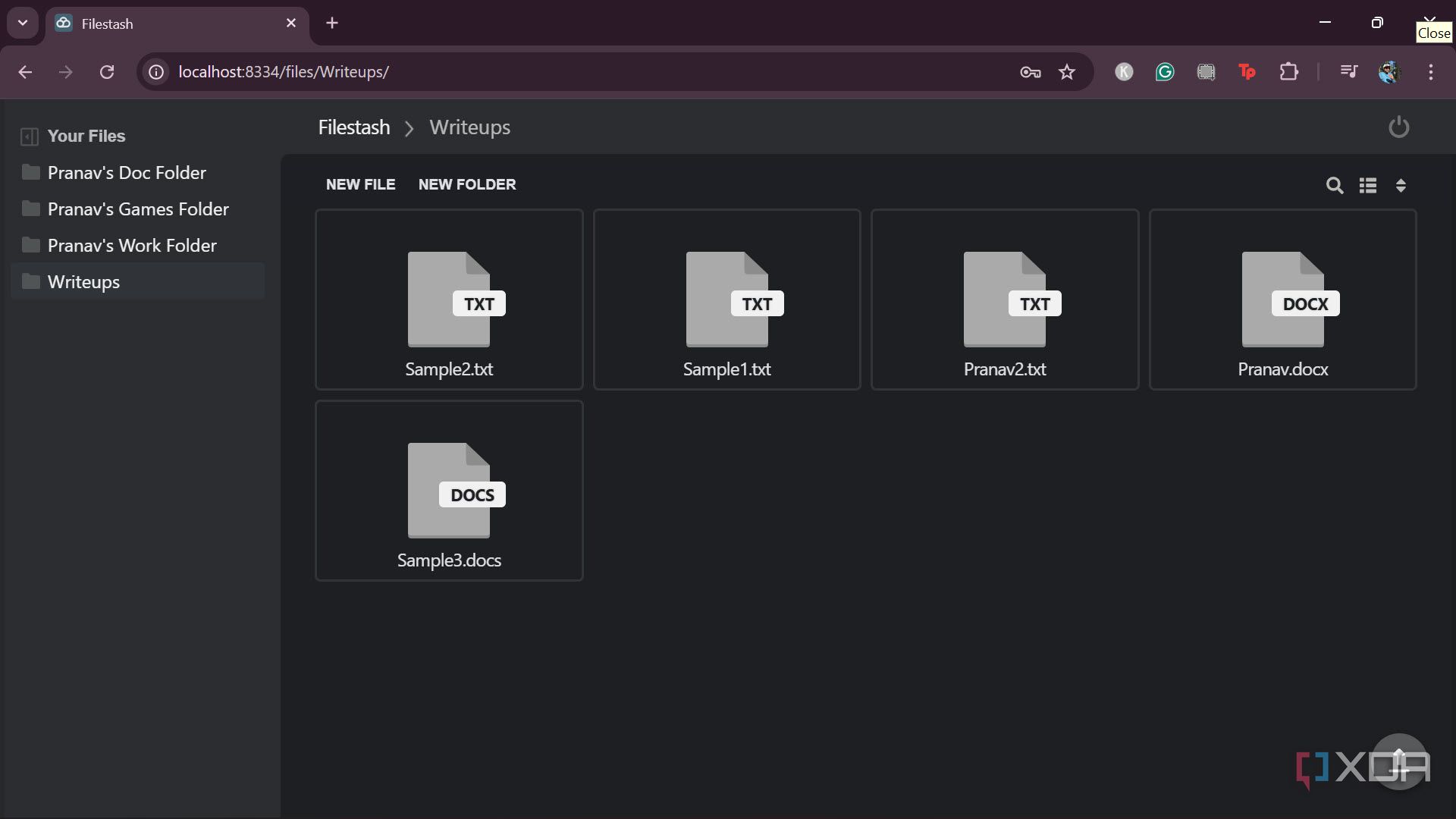The width and height of the screenshot is (1456, 819).
Task: Open Pranav2.txt file card
Action: 1005,300
